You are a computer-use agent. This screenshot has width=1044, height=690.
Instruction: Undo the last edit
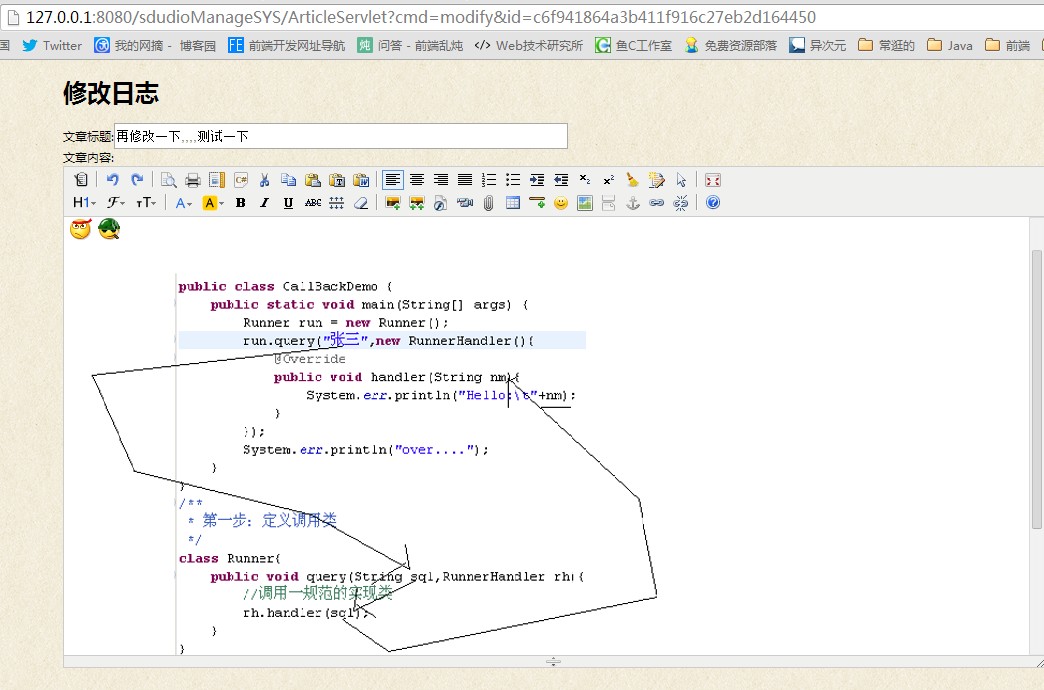click(113, 180)
